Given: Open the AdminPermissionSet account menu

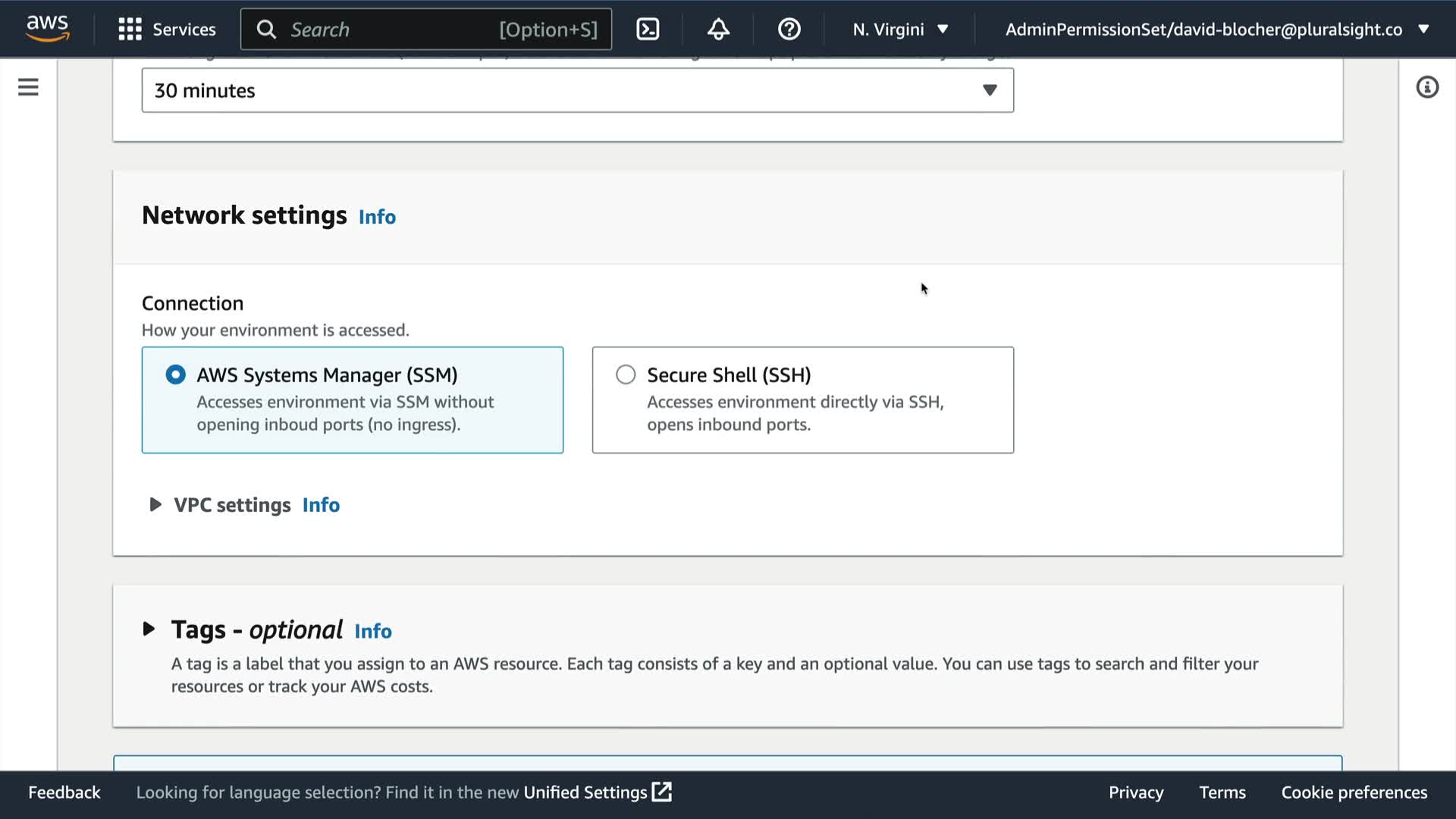Looking at the screenshot, I should point(1216,30).
